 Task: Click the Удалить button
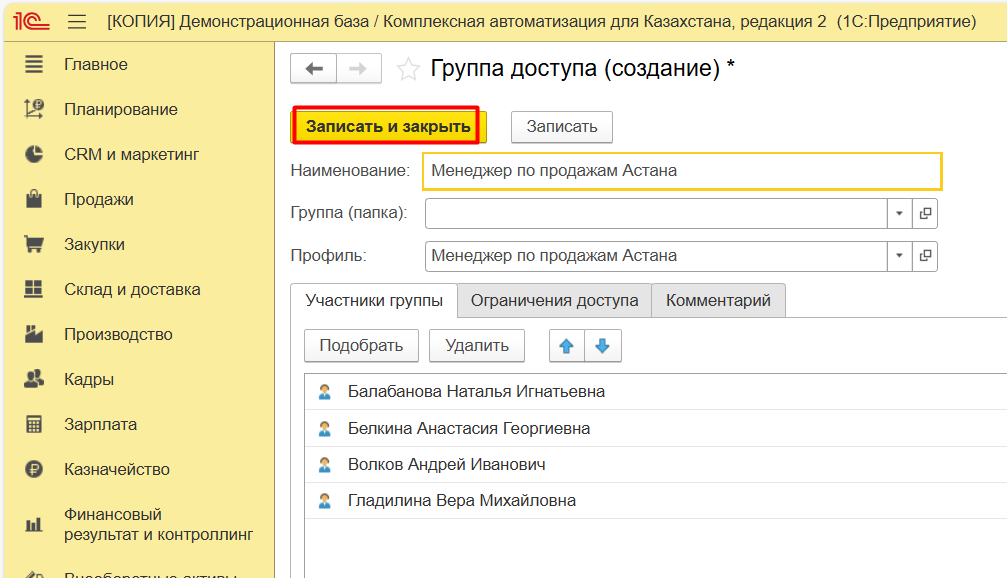[x=477, y=346]
